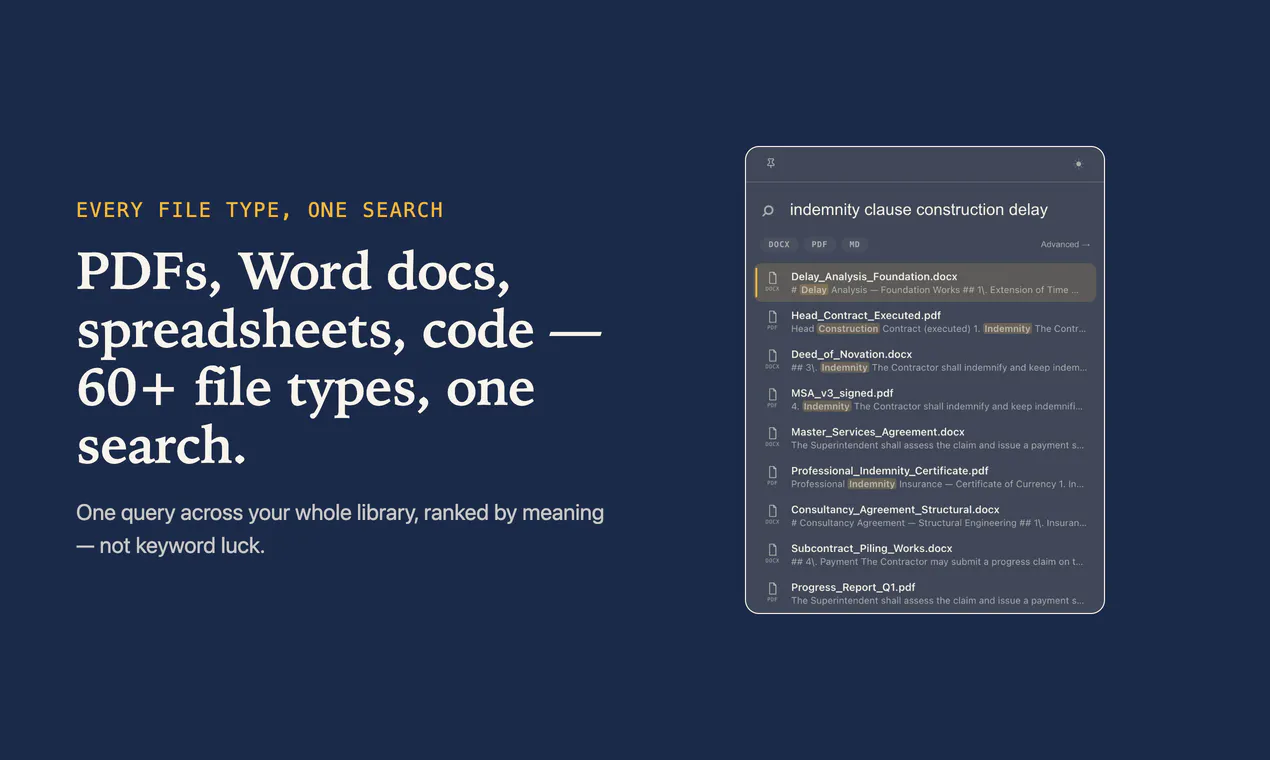Click file icon of MSA_v3_signed.pdf

tap(772, 395)
